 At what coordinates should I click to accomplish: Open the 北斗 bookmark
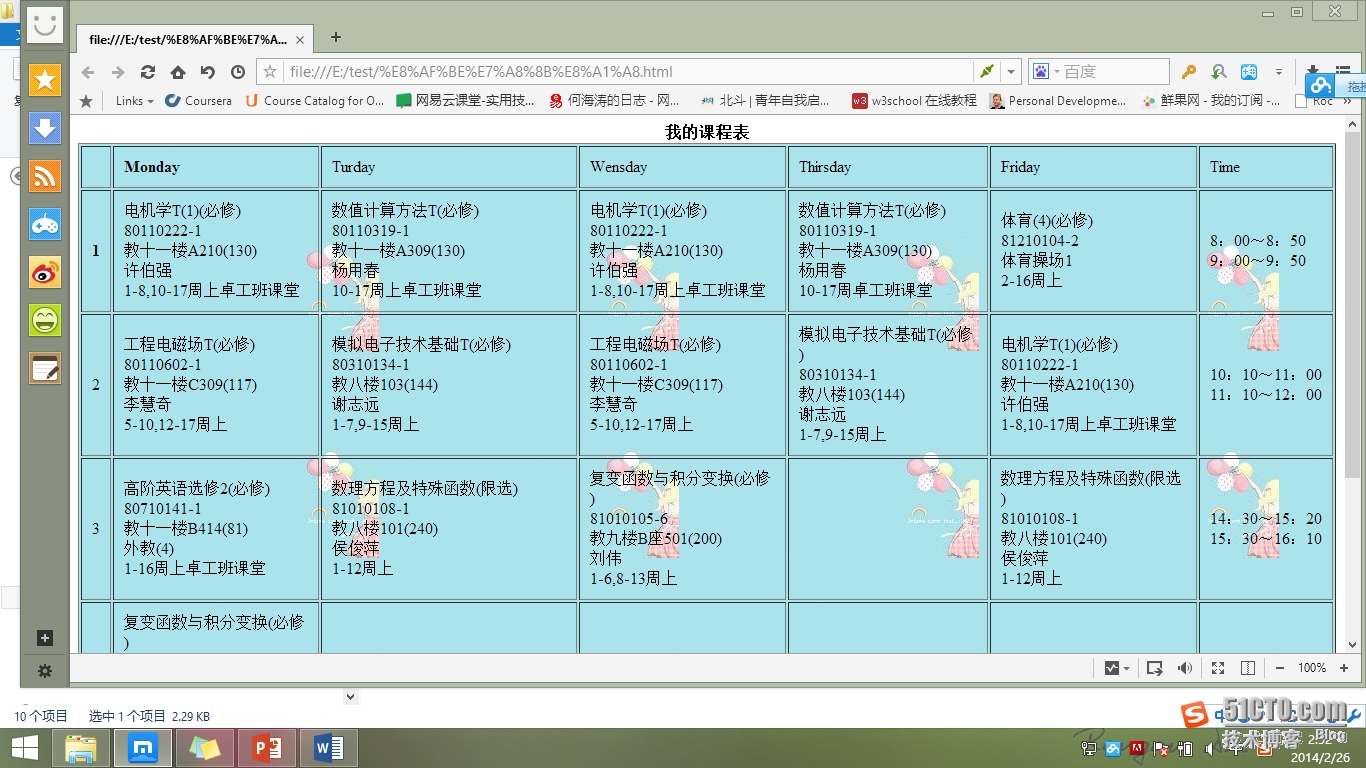766,101
